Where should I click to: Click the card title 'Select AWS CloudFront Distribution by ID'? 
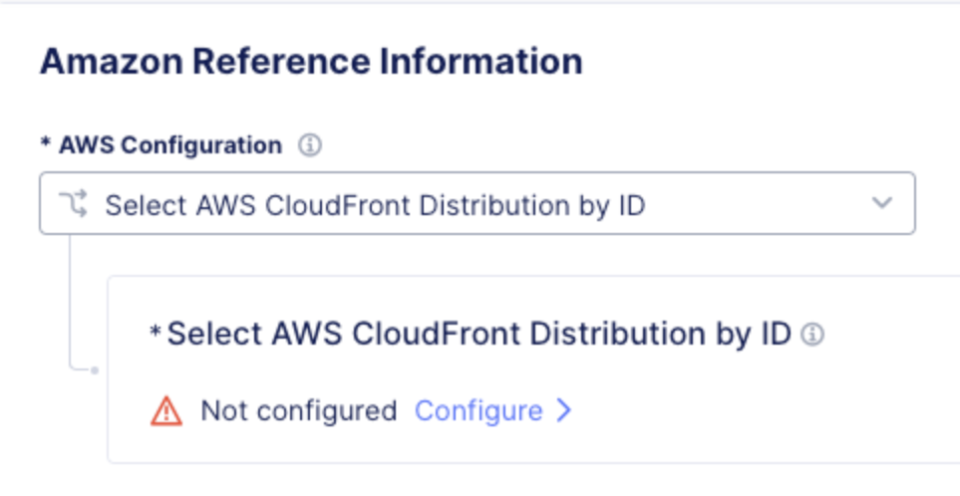pyautogui.click(x=479, y=334)
